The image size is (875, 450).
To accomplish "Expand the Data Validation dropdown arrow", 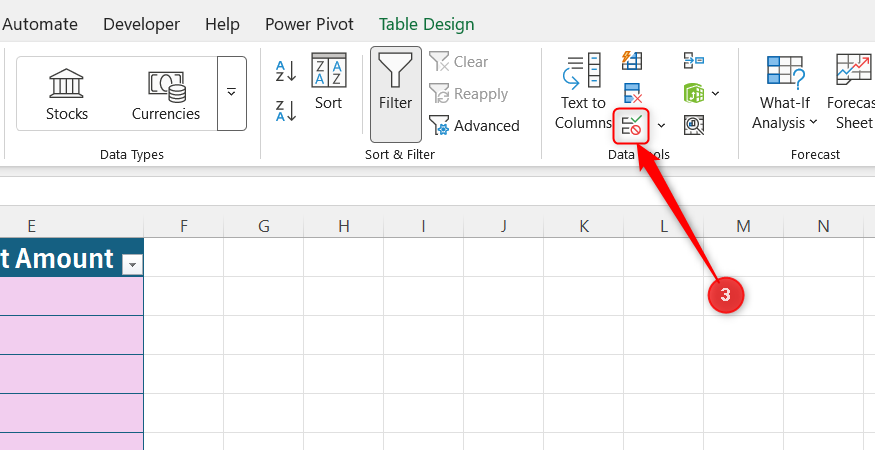I will [661, 126].
